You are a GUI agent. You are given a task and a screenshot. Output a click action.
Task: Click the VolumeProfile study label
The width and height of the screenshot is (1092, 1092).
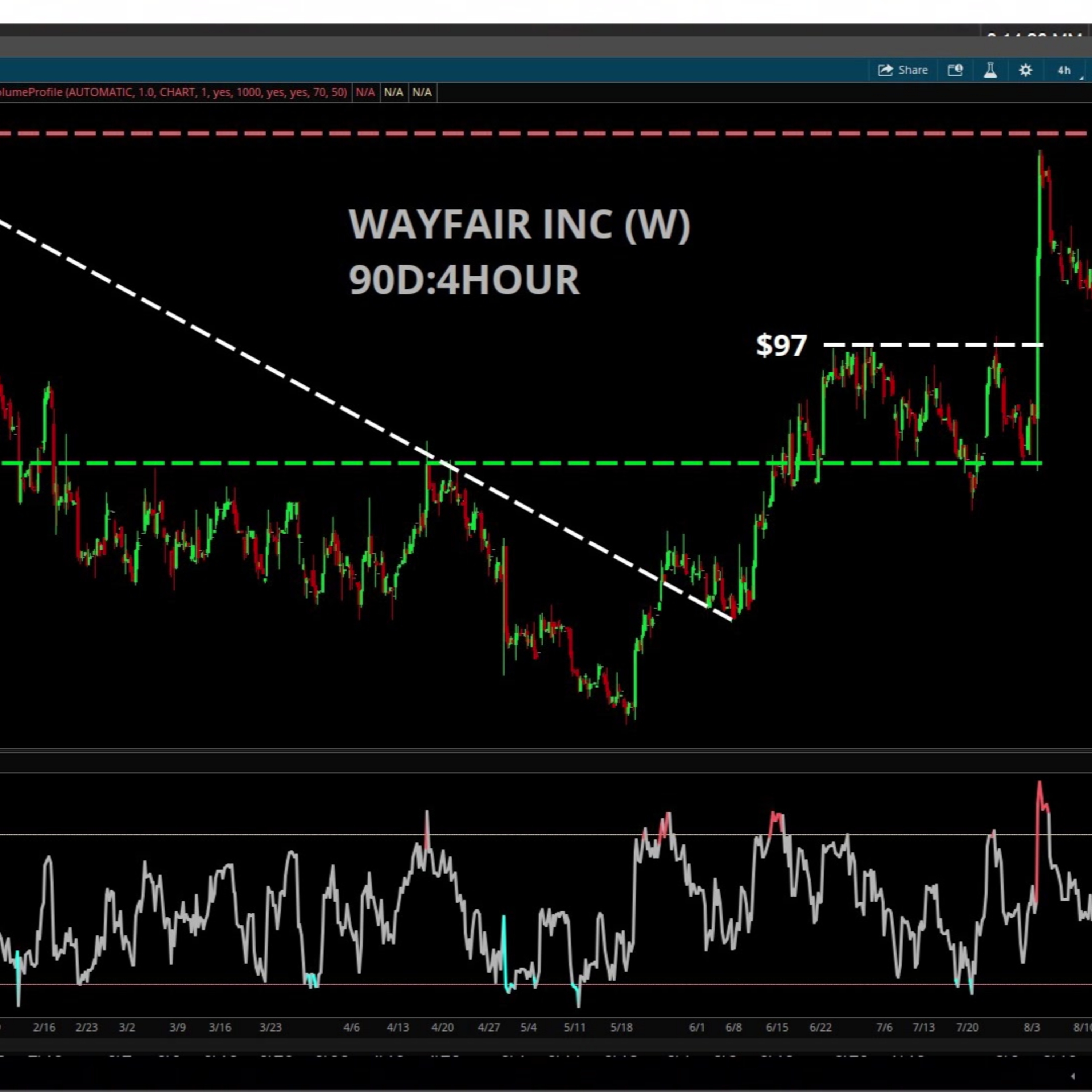coord(173,92)
